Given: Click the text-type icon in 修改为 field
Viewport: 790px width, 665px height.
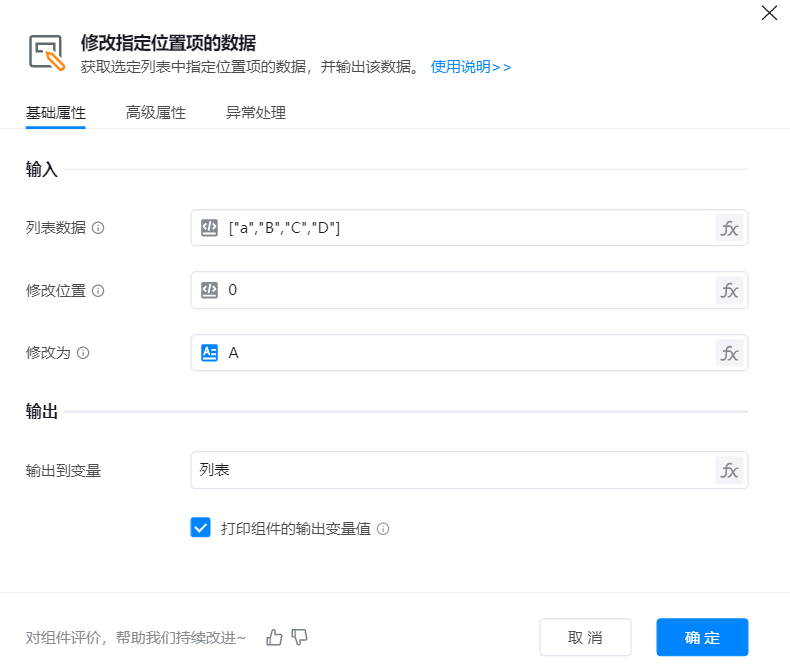Looking at the screenshot, I should [209, 353].
